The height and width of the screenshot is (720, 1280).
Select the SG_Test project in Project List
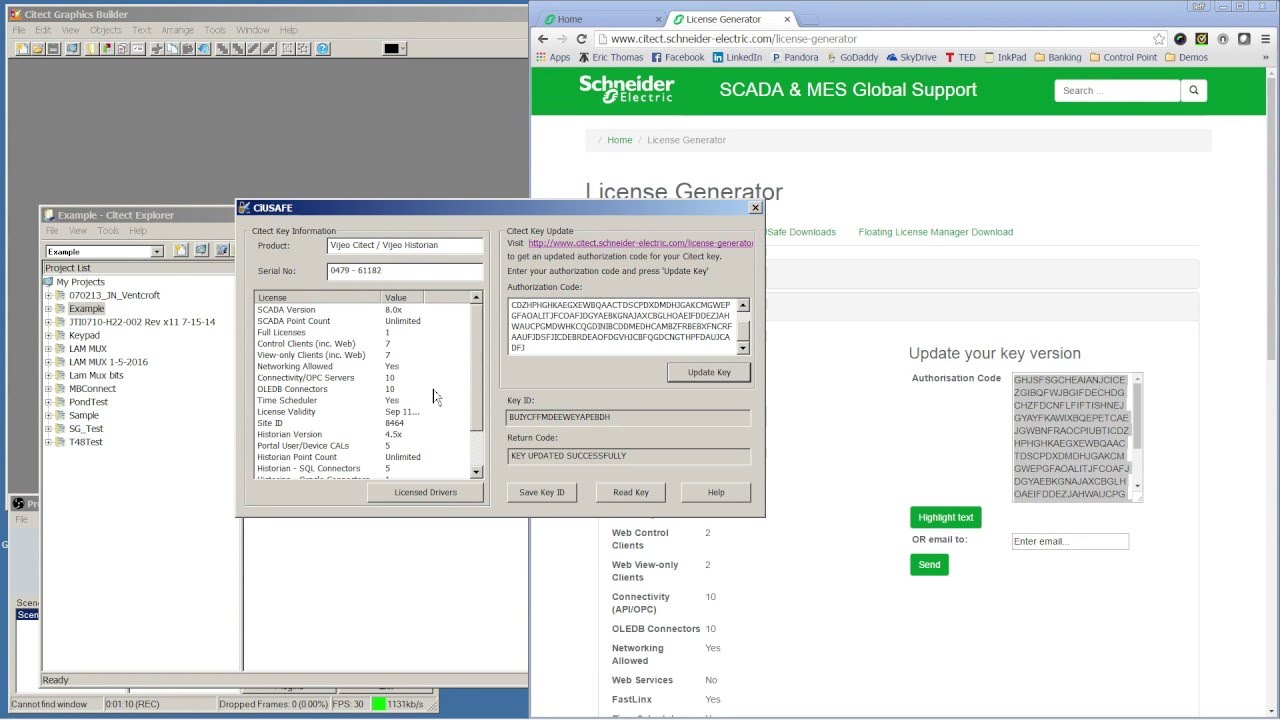click(x=85, y=429)
